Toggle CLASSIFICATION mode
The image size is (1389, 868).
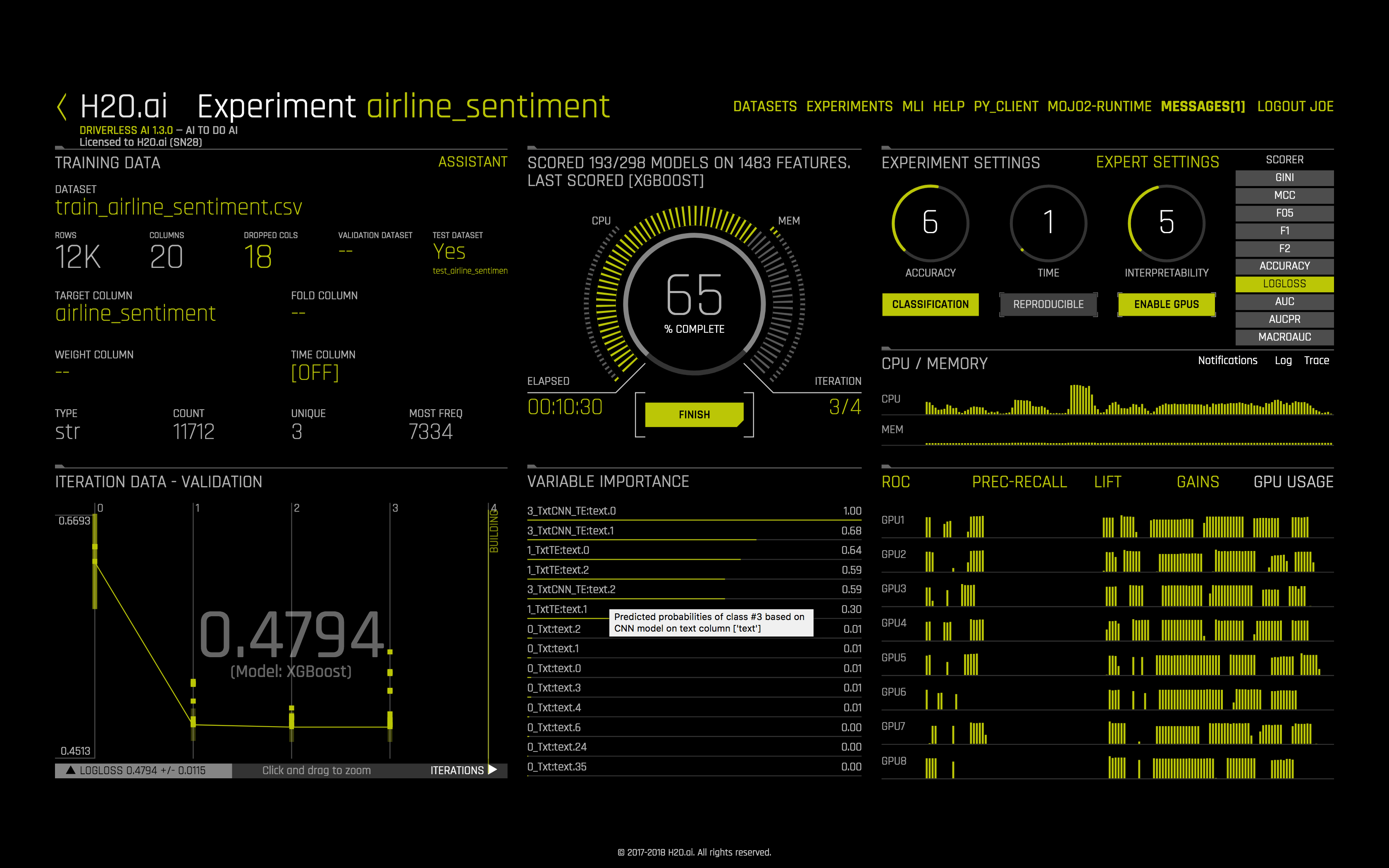pos(930,304)
